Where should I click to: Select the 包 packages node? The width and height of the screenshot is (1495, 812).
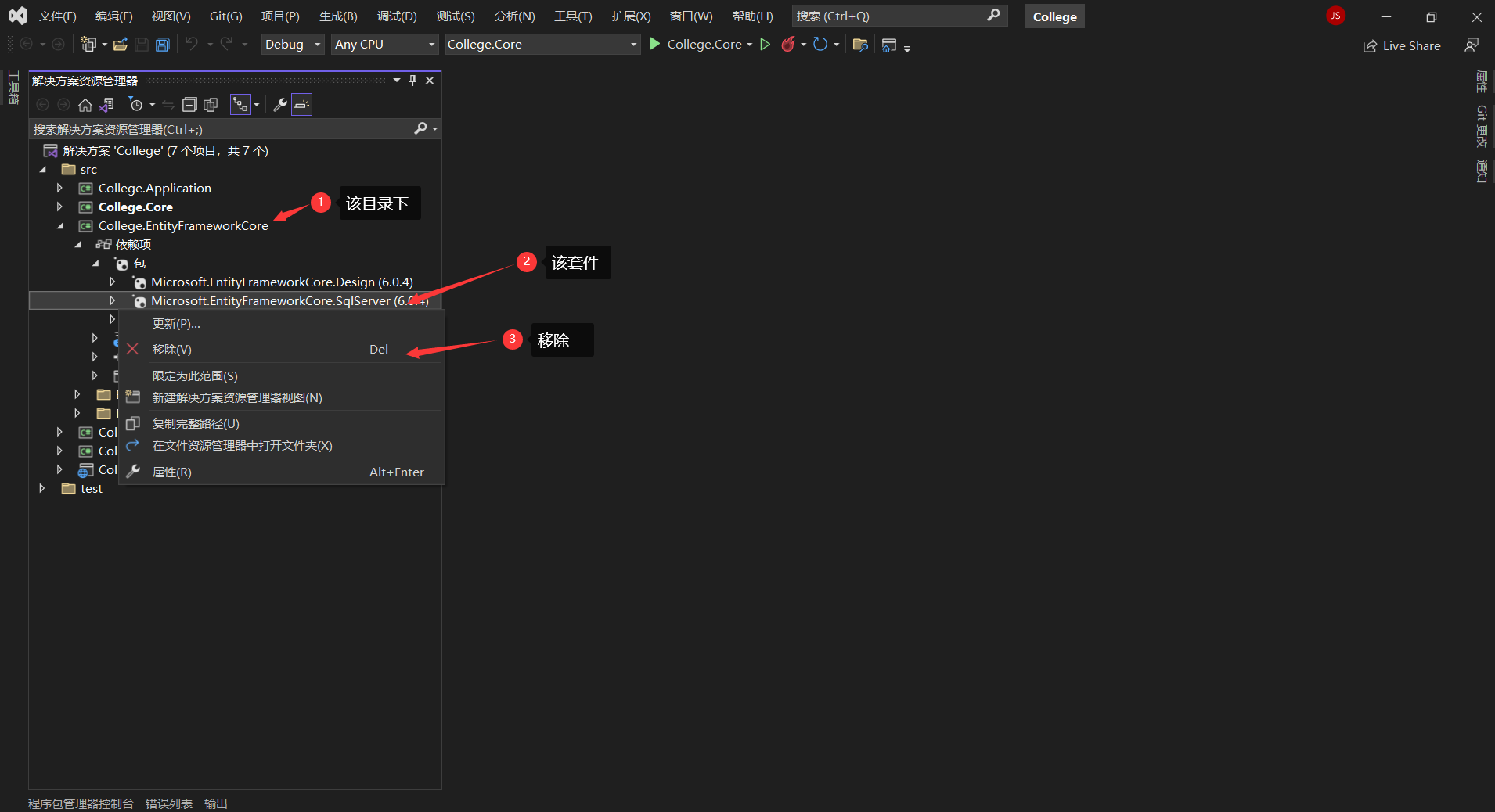pyautogui.click(x=140, y=264)
